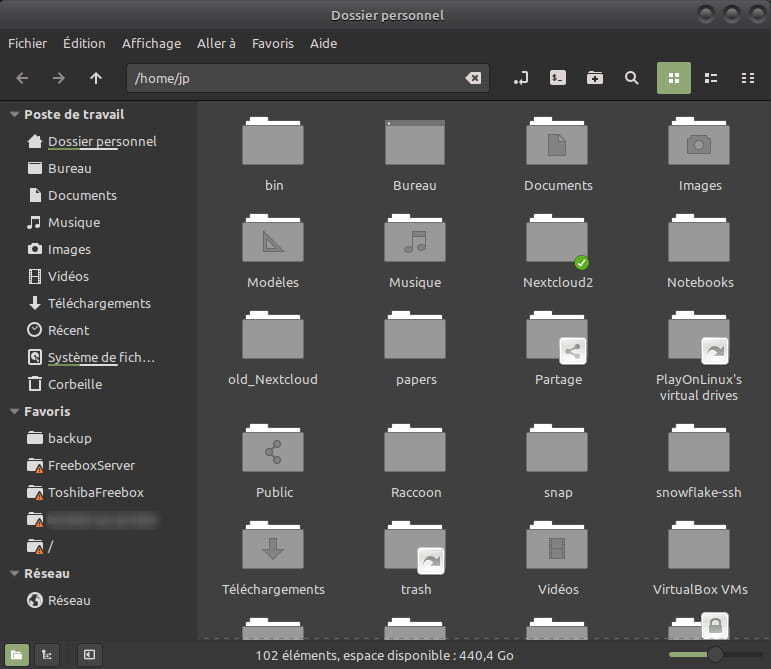The height and width of the screenshot is (669, 771).
Task: Adjust the zoom slider in the status bar
Action: point(715,654)
